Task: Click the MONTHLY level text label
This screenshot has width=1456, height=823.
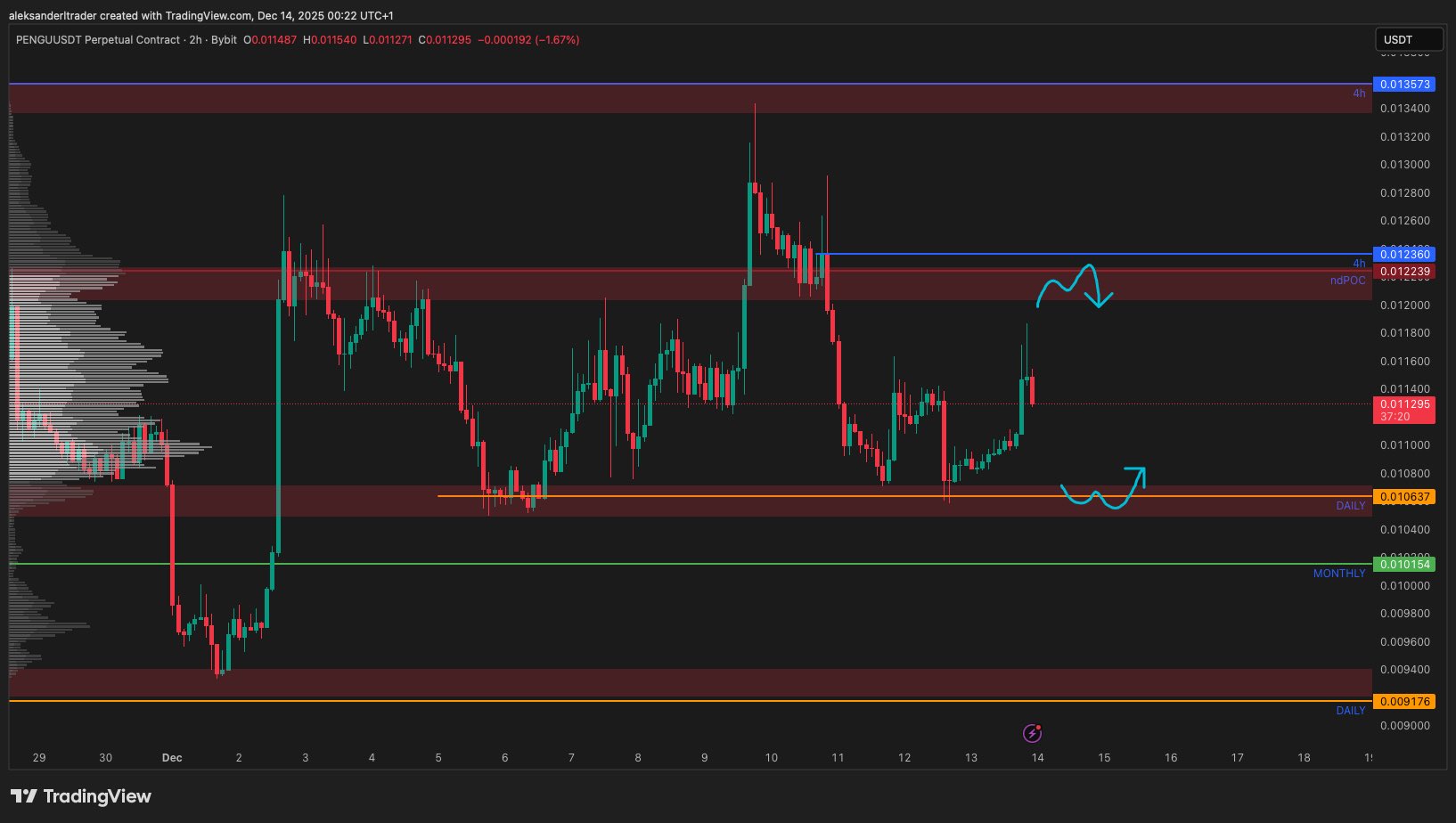Action: 1338,574
